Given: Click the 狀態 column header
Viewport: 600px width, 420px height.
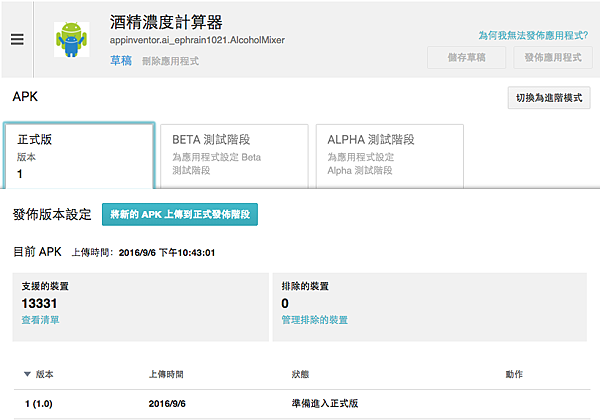Looking at the screenshot, I should (x=298, y=374).
